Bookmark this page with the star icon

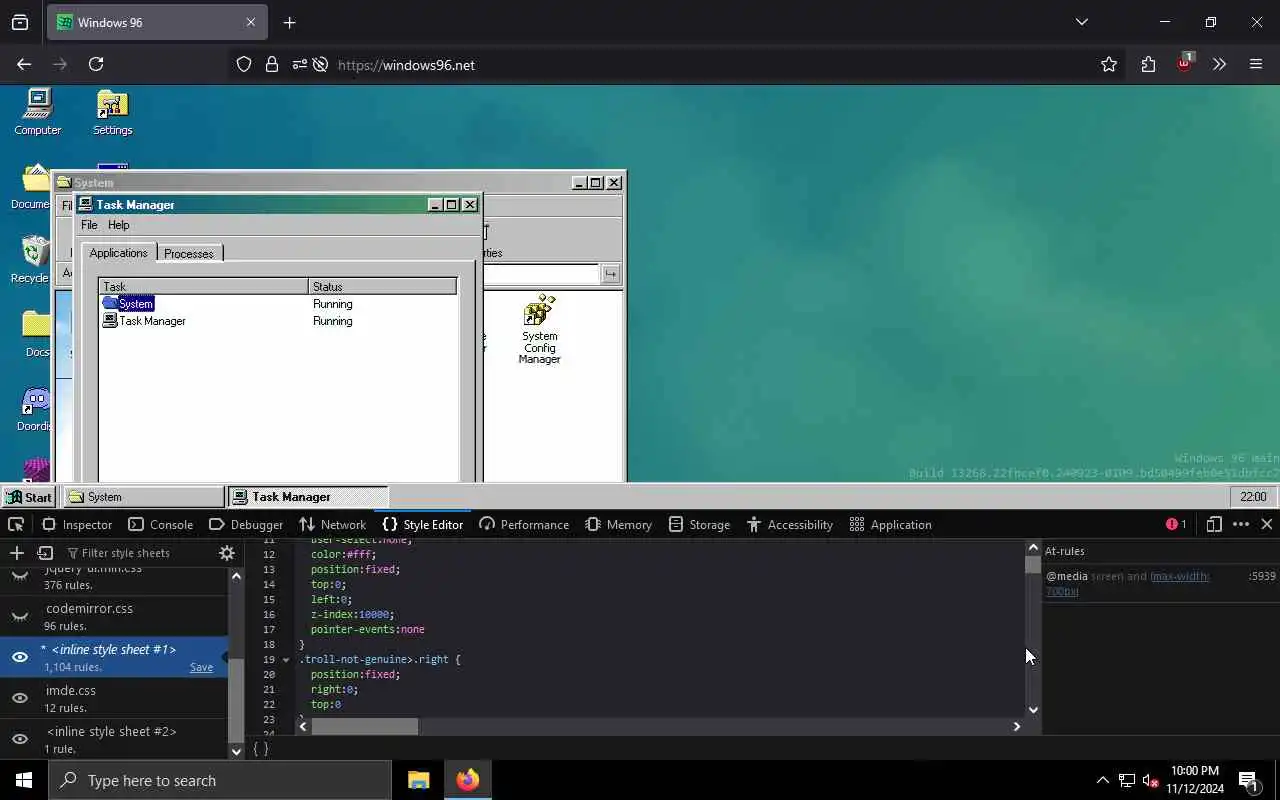tap(1108, 64)
